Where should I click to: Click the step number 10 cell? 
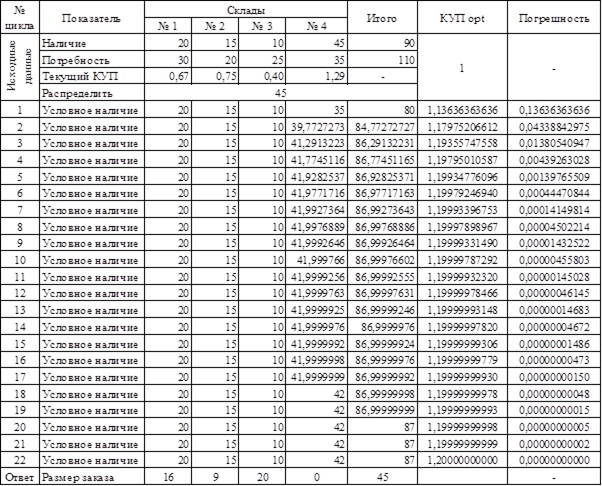19,260
